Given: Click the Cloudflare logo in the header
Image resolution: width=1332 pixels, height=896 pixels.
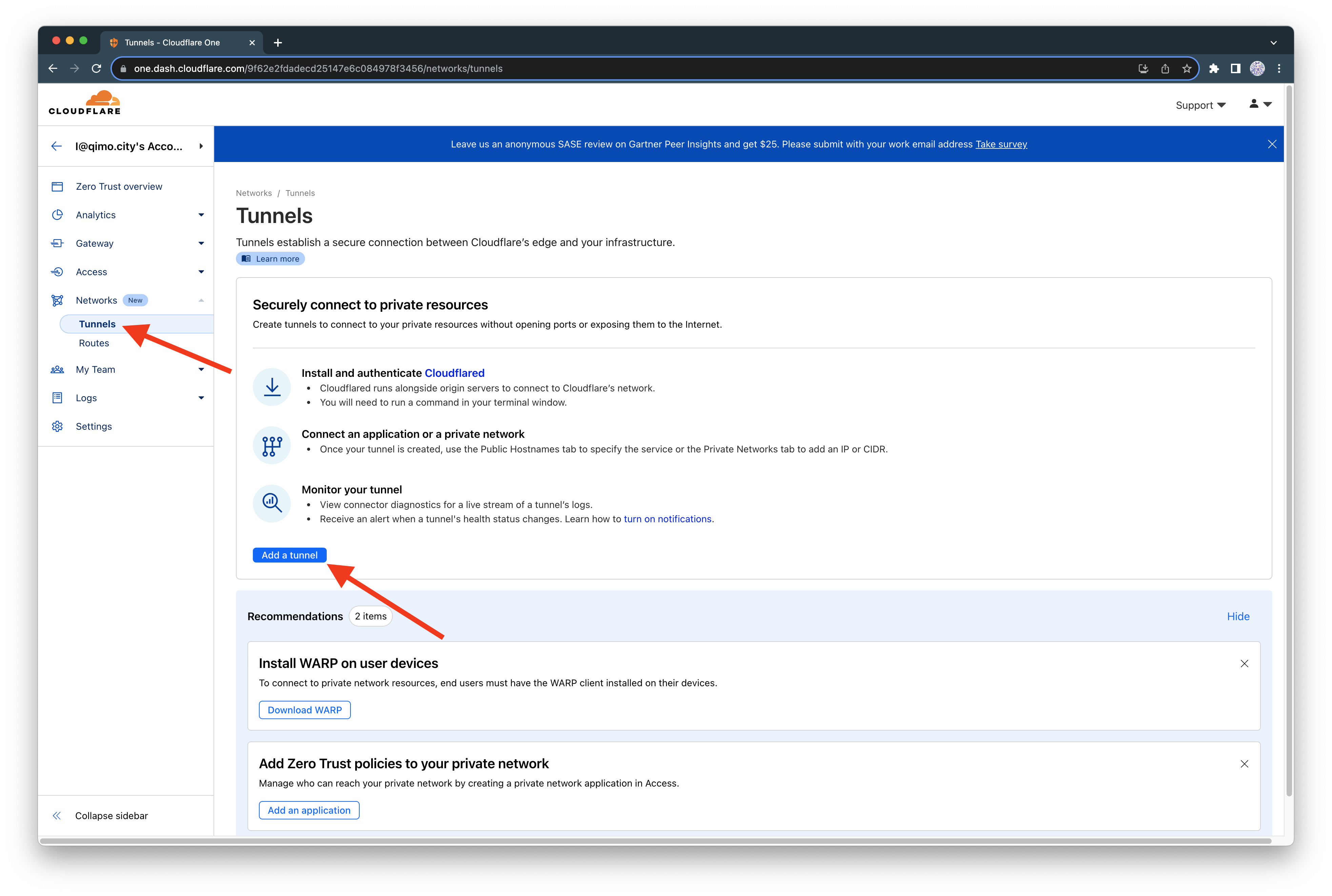Looking at the screenshot, I should (x=85, y=103).
